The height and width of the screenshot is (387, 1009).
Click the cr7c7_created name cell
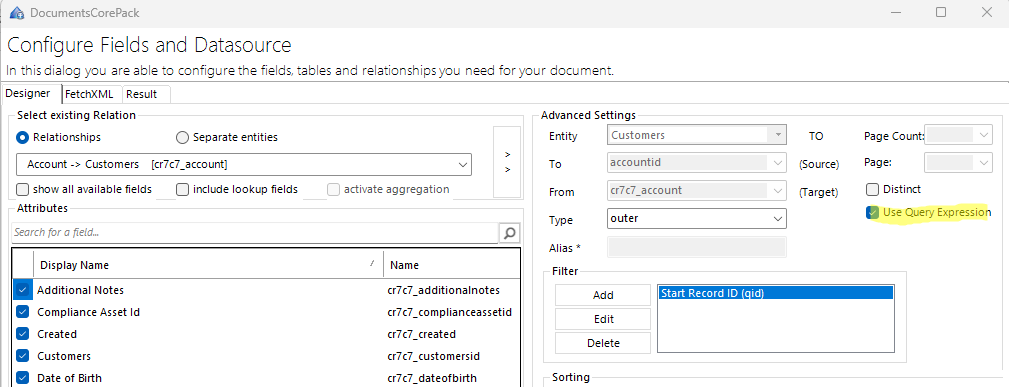421,334
